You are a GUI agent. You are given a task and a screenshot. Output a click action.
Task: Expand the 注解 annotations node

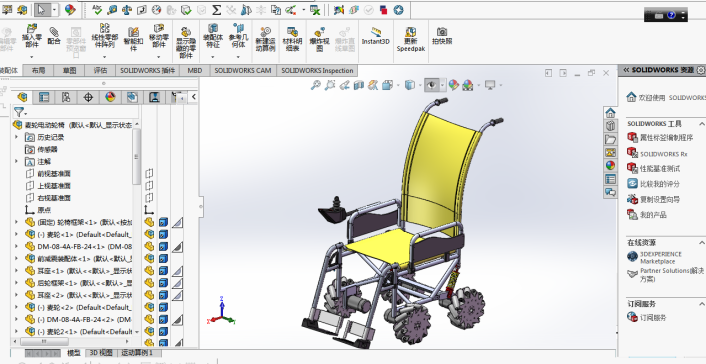tap(17, 161)
